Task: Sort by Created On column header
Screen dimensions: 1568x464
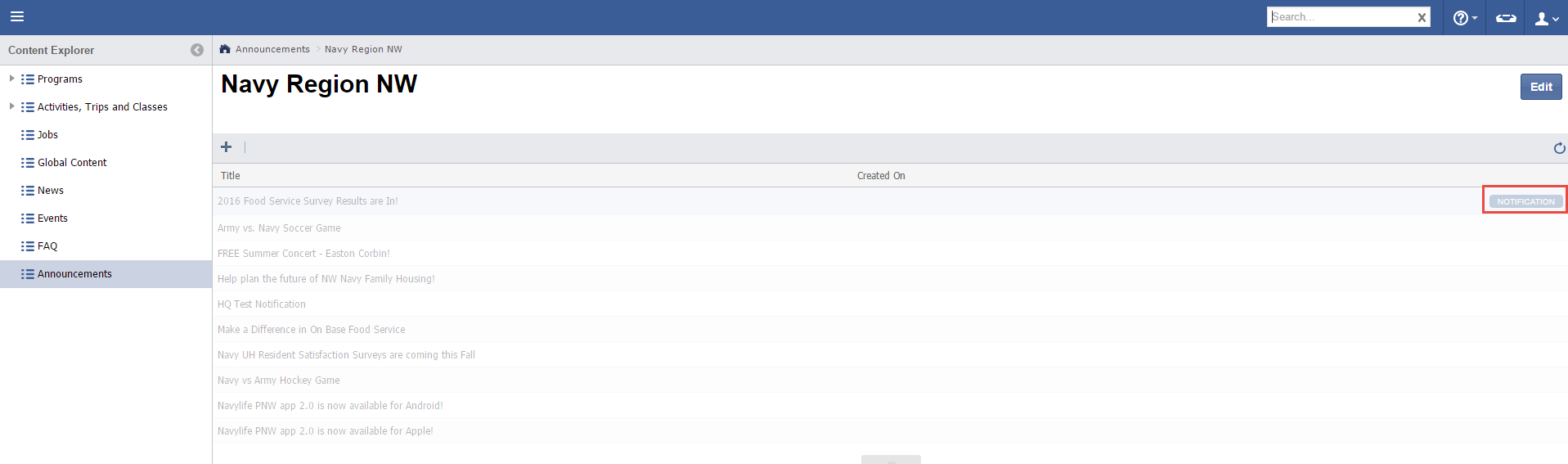Action: click(881, 176)
